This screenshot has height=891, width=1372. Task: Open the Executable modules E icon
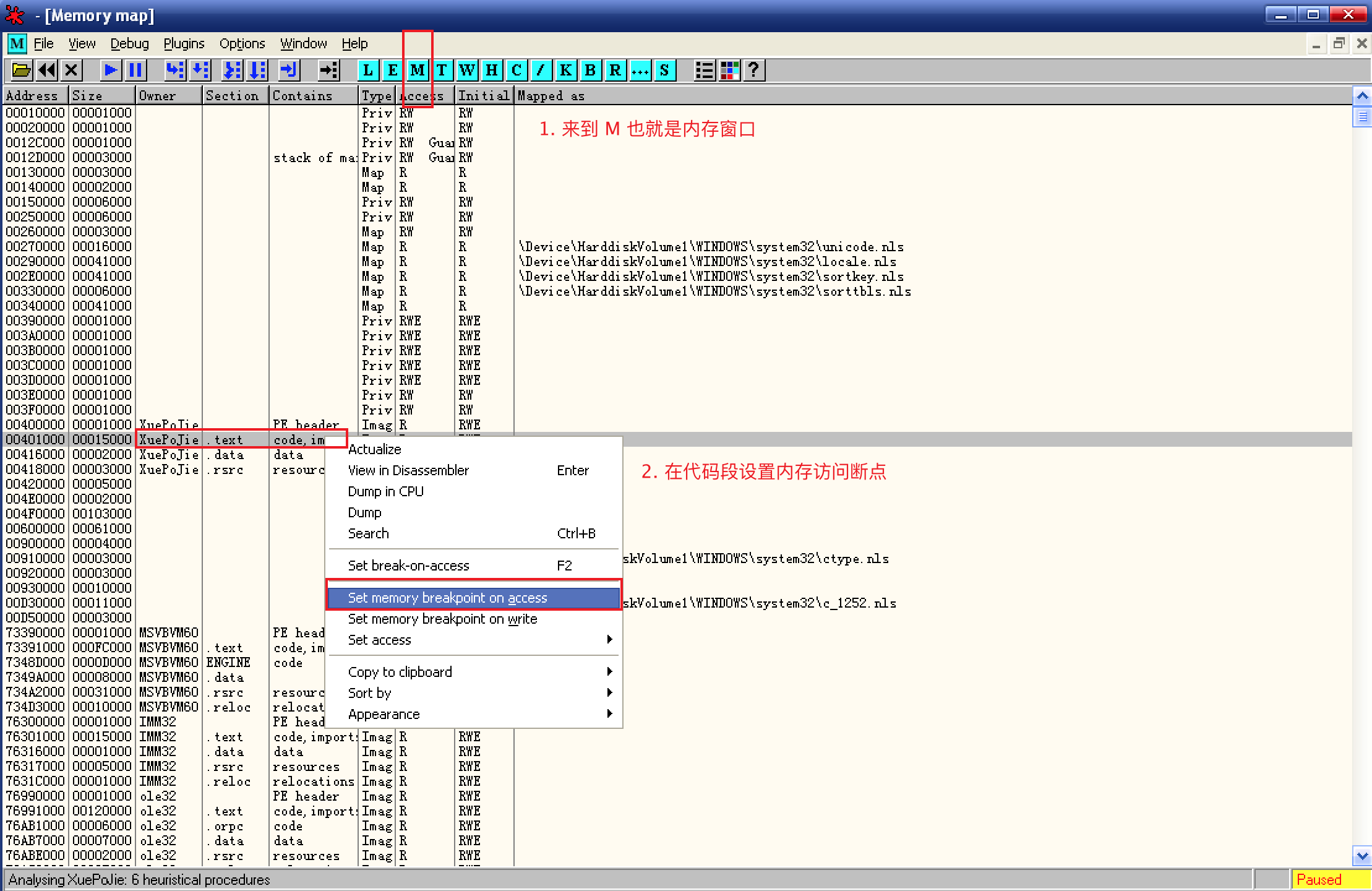[392, 71]
